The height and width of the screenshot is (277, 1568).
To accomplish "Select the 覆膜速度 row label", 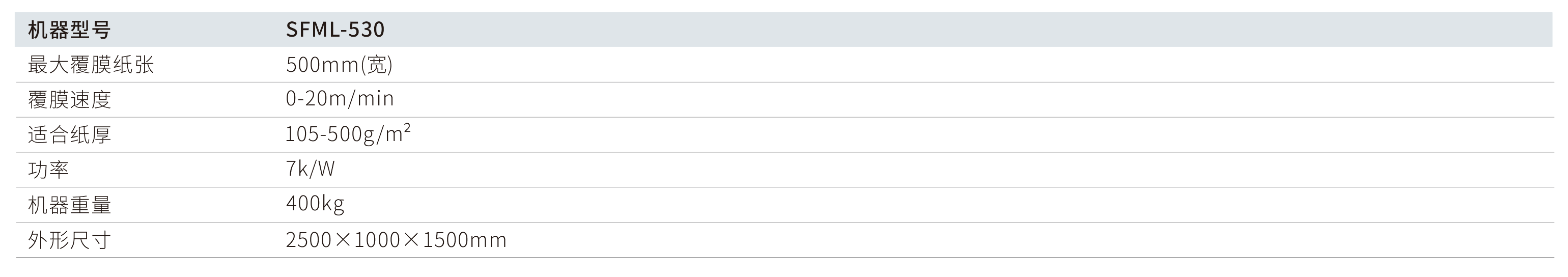I will [x=69, y=99].
